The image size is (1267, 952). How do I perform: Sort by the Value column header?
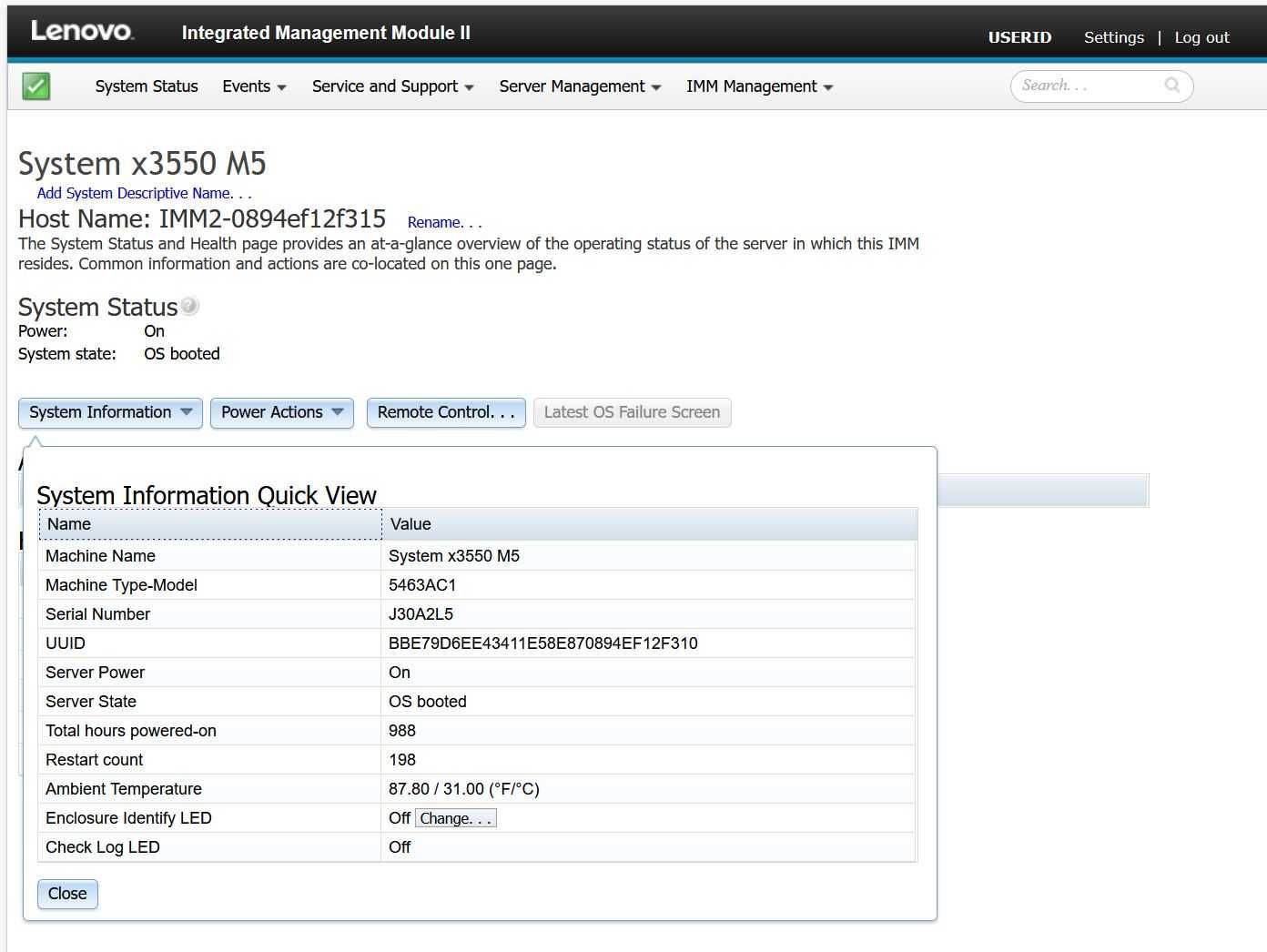pos(649,524)
